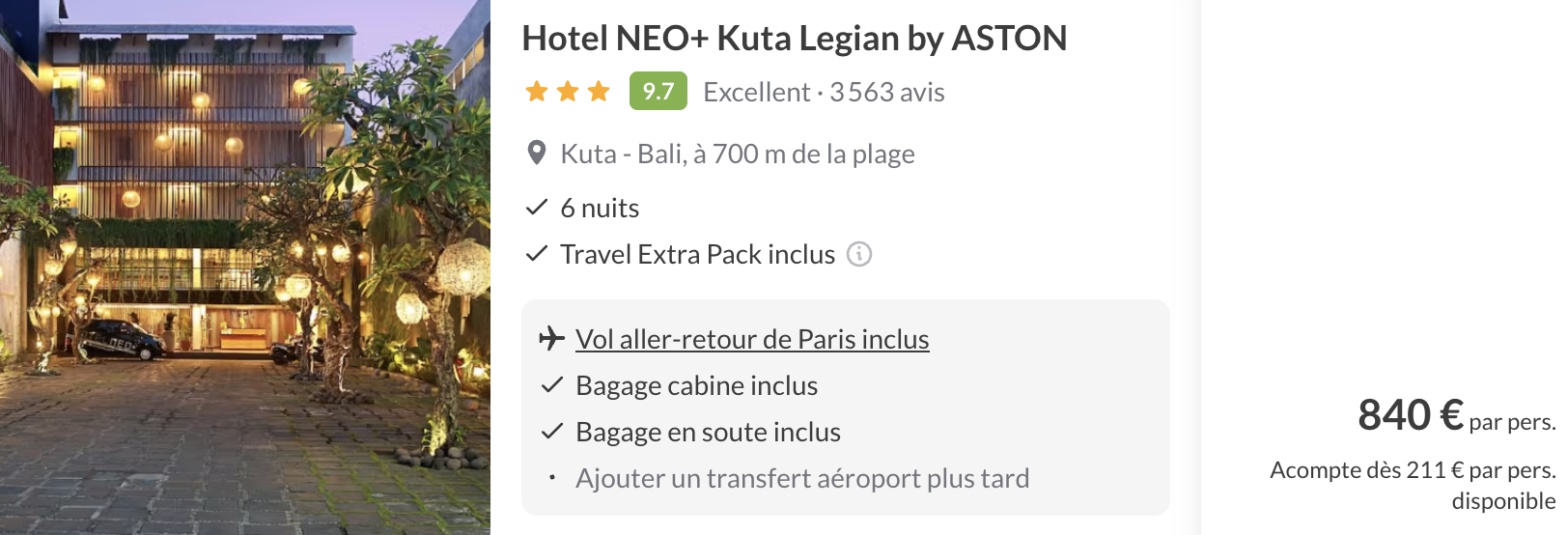Click the Bagage en soute inclus label
Screen dimensions: 1568x535
[x=708, y=432]
